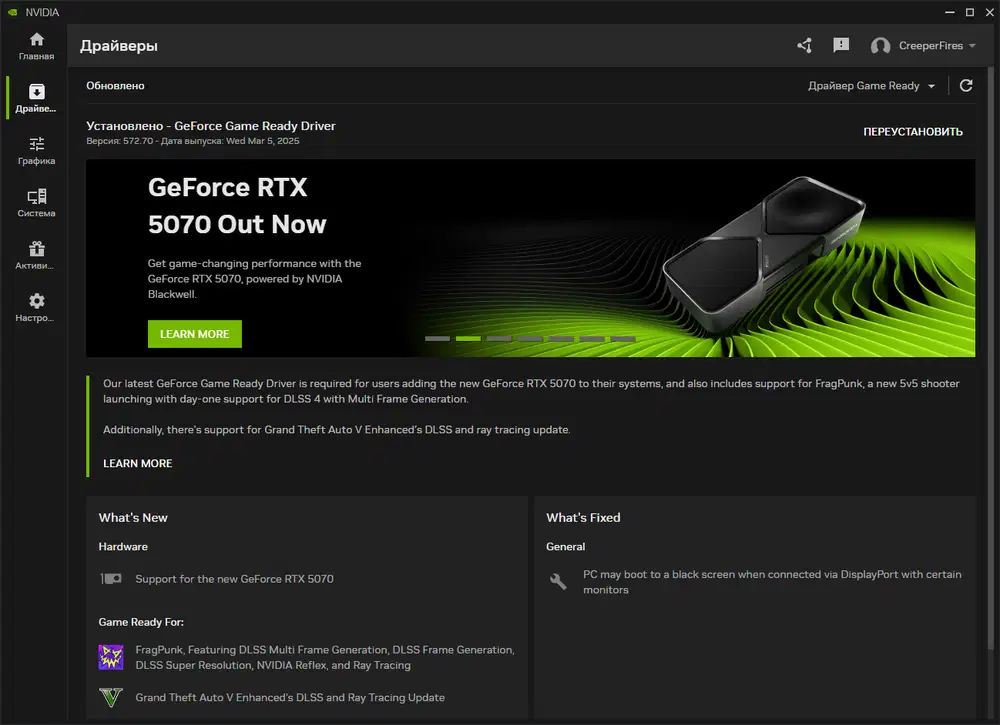Open the Активировать gift icon
The height and width of the screenshot is (725, 1000).
click(x=36, y=249)
